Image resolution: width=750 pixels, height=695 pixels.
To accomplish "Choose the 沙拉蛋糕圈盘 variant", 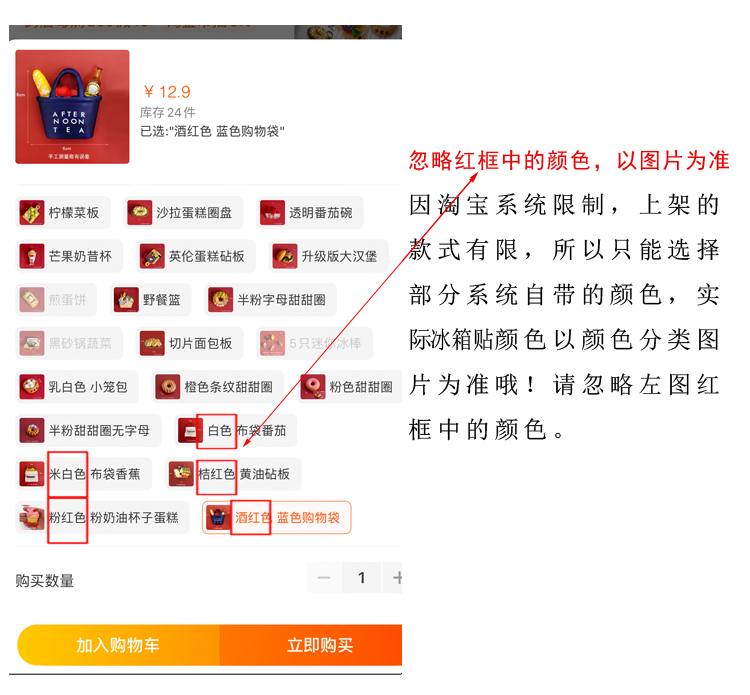I will tap(184, 212).
